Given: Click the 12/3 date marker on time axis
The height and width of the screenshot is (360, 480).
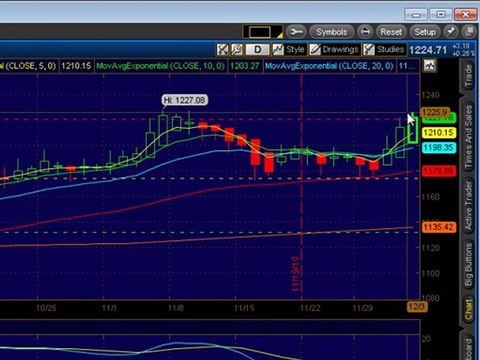Looking at the screenshot, I should [x=417, y=306].
